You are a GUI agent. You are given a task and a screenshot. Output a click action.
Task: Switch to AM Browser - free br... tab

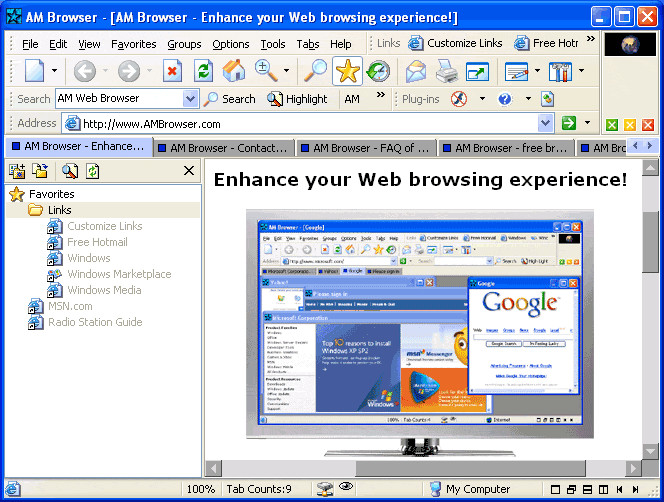click(x=506, y=148)
